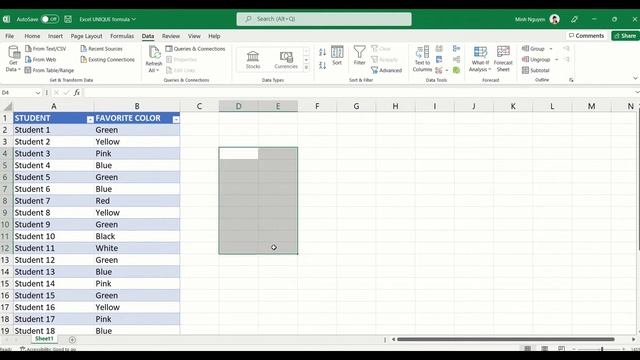The image size is (640, 360).
Task: Switch to the Formulas tab
Action: [122, 36]
